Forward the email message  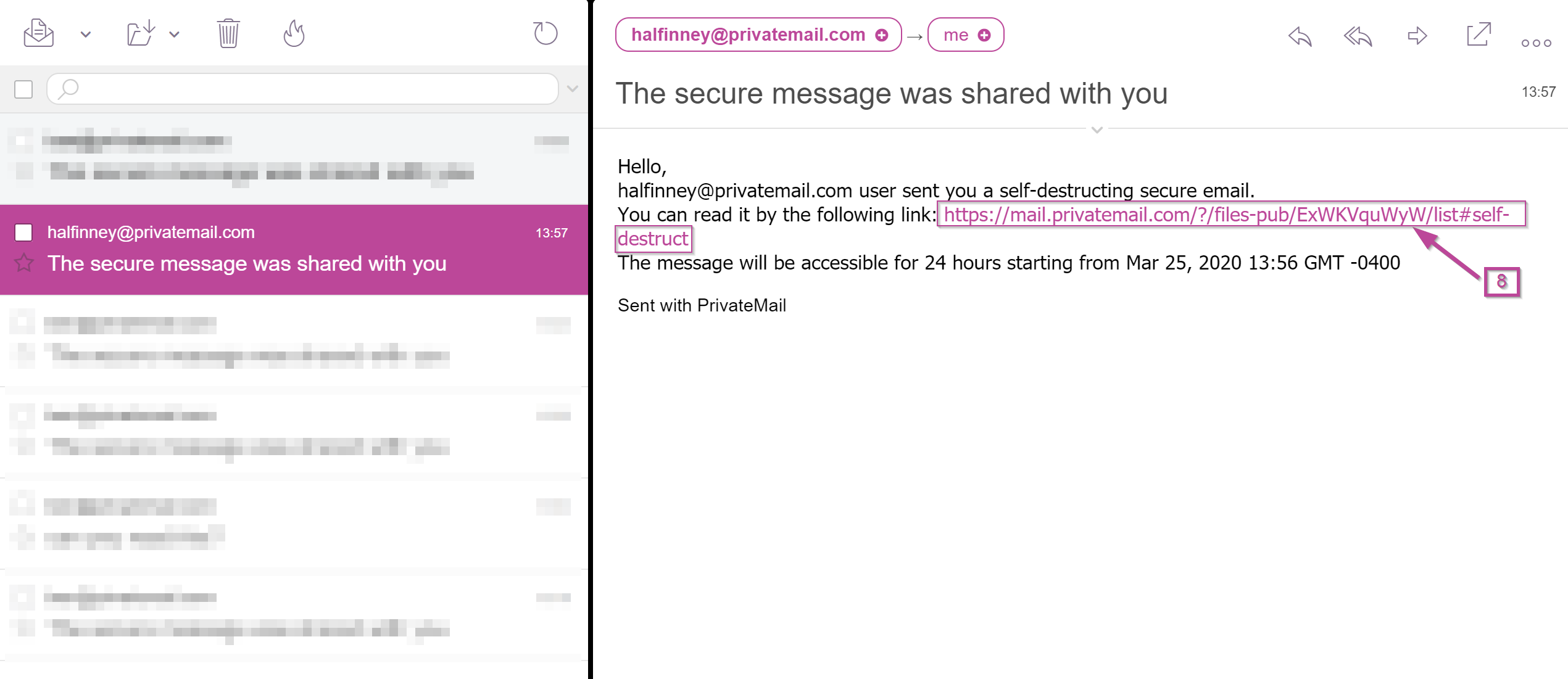click(x=1417, y=36)
